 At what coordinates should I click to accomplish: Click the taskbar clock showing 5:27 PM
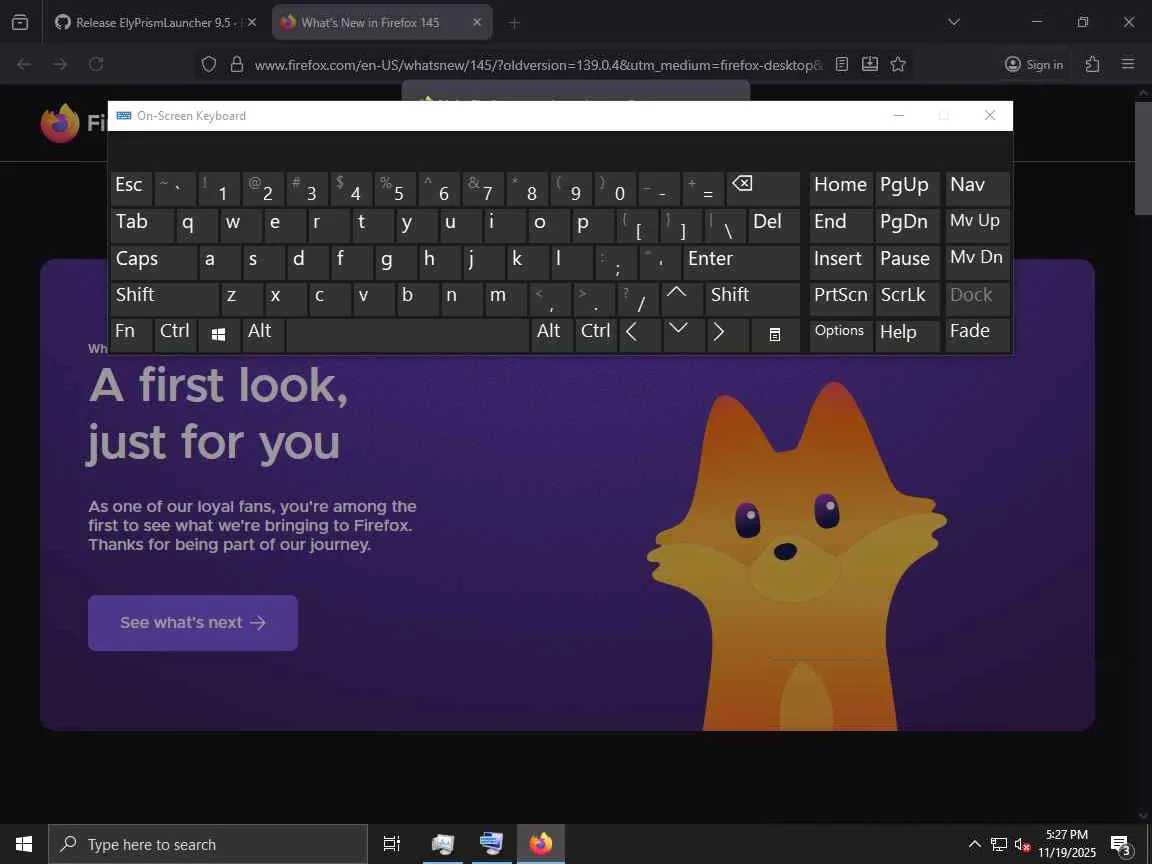click(x=1067, y=843)
